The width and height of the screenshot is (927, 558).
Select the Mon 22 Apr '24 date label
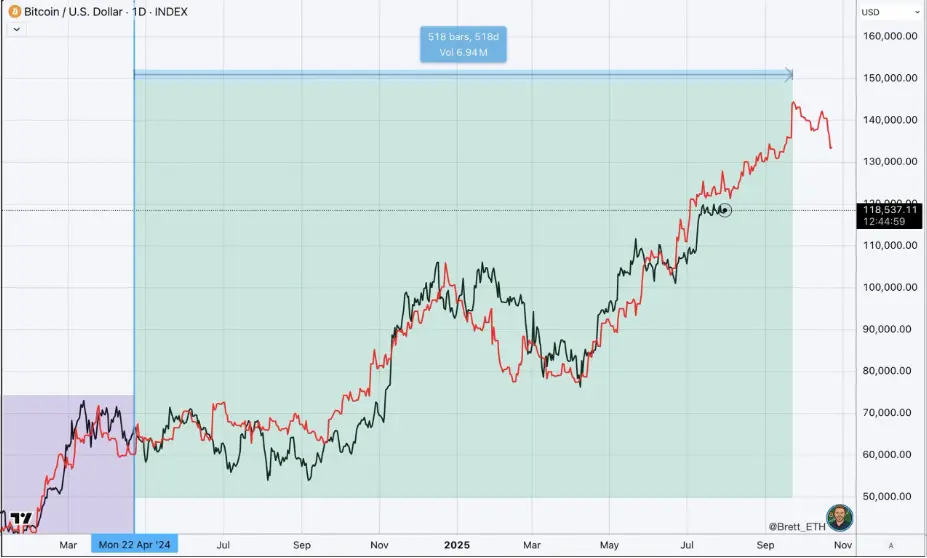(134, 544)
